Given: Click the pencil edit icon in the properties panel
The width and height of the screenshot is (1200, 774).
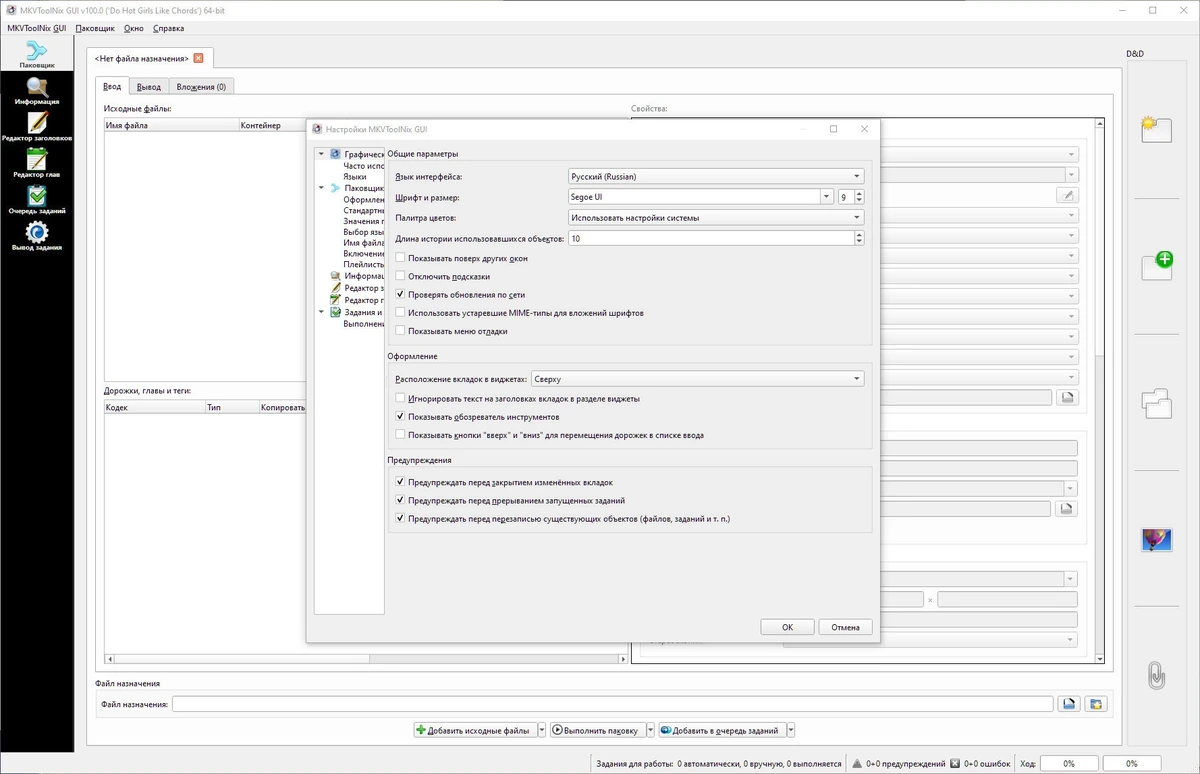Looking at the screenshot, I should point(1067,196).
